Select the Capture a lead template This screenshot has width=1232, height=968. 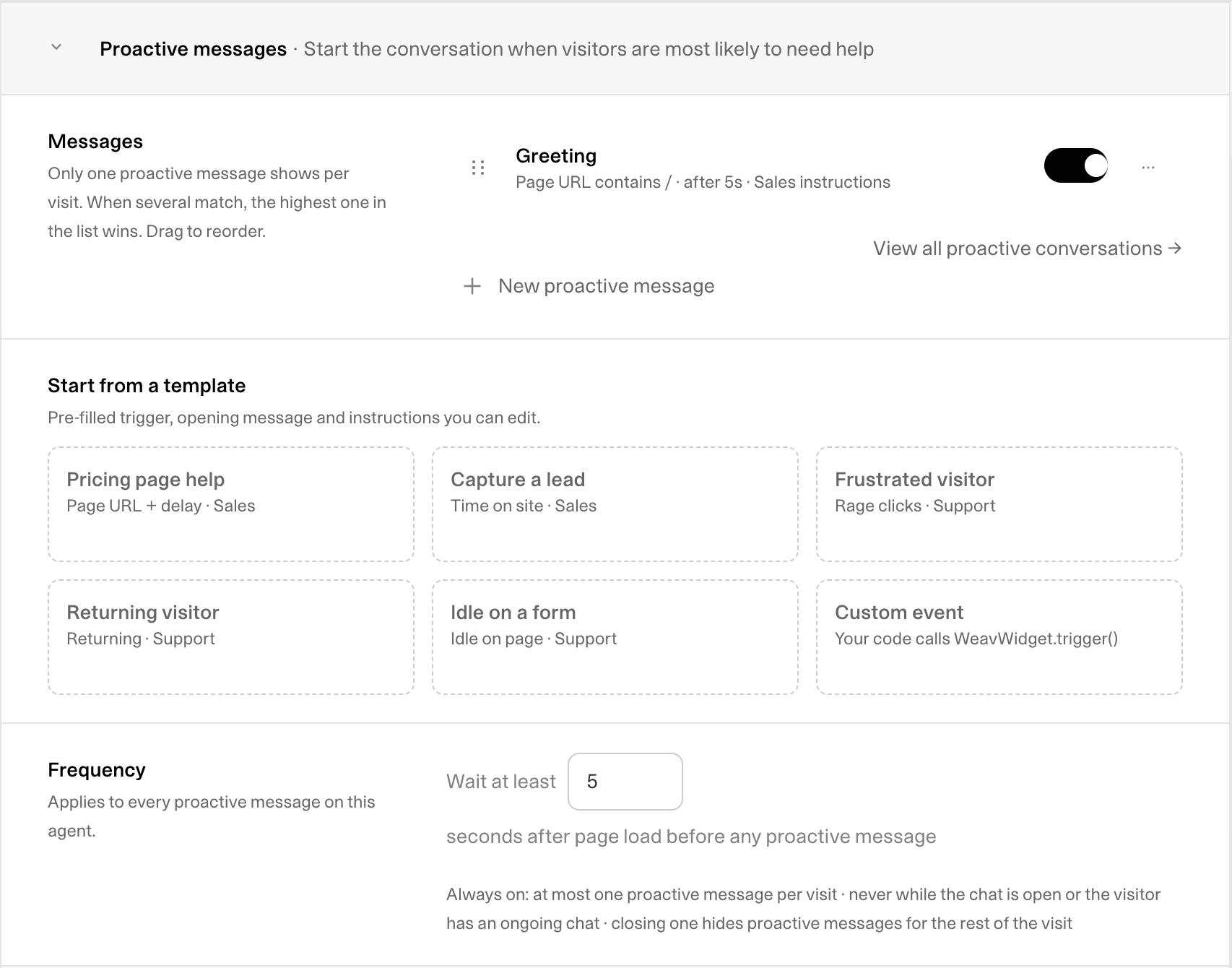click(x=615, y=504)
